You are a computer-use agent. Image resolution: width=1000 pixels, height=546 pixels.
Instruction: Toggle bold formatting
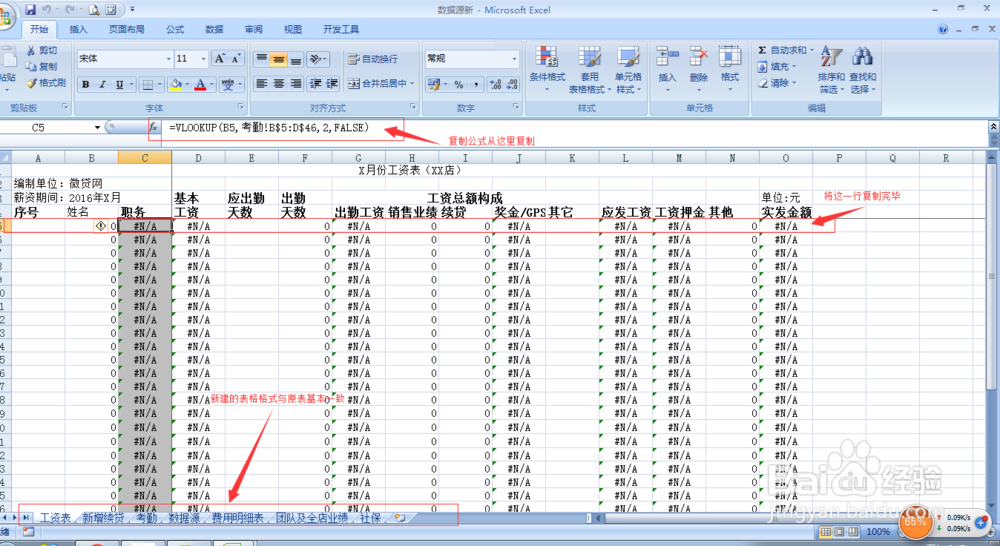[x=85, y=84]
